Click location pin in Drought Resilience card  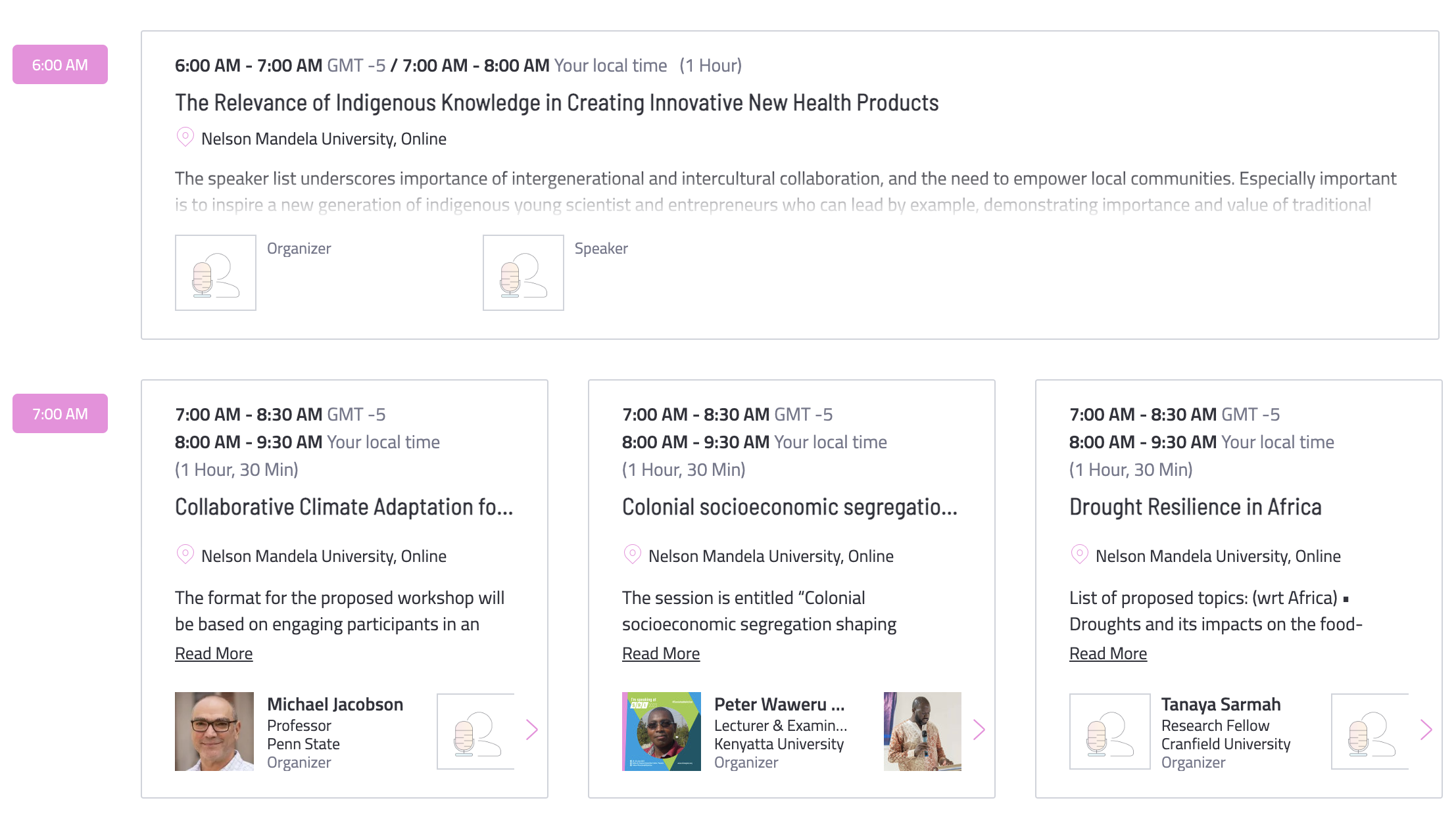1080,555
